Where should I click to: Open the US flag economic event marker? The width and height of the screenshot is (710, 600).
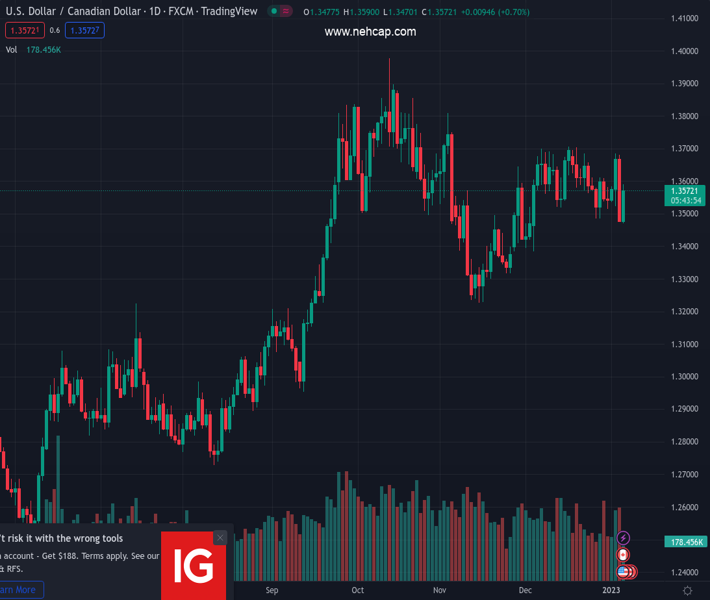point(623,571)
